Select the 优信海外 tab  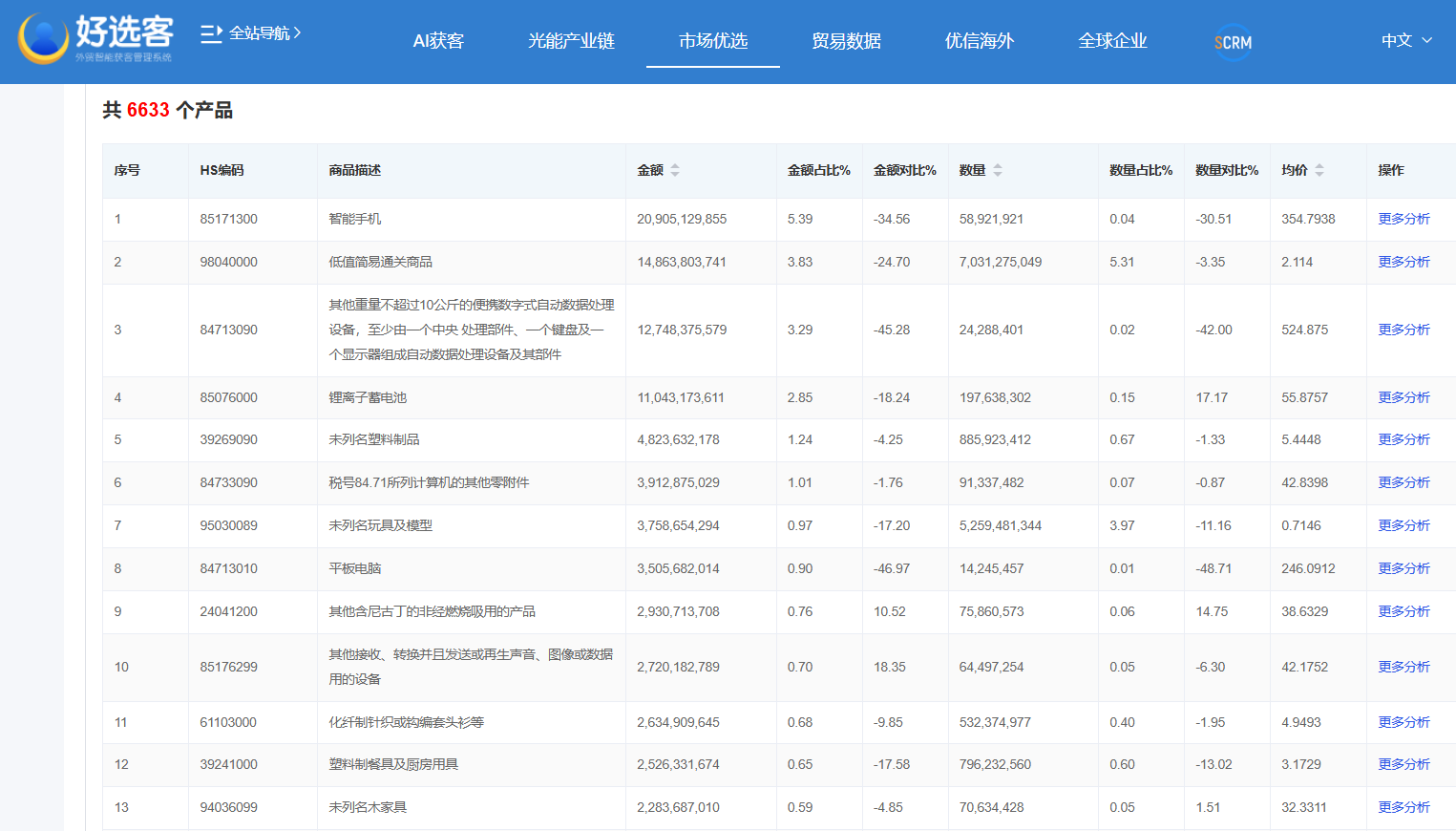pyautogui.click(x=980, y=41)
